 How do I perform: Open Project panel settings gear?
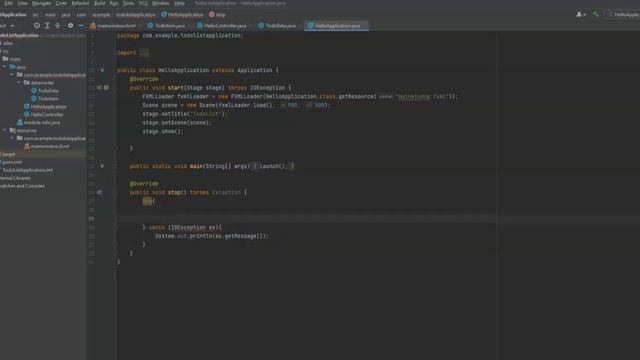point(70,25)
